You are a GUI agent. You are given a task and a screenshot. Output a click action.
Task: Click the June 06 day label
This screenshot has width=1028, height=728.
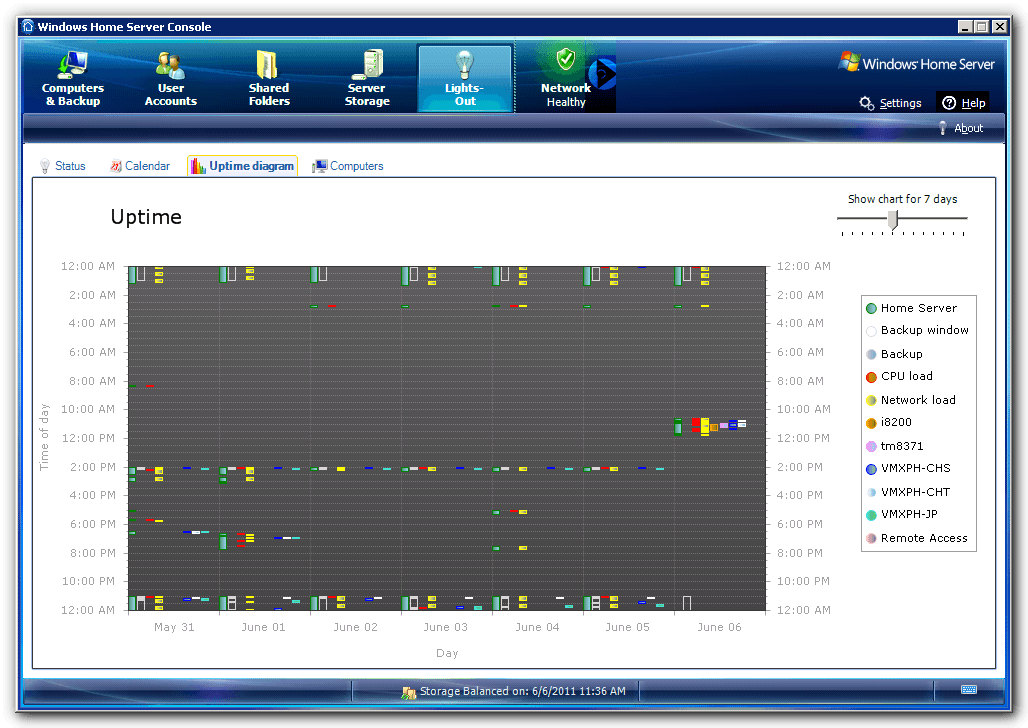(719, 627)
